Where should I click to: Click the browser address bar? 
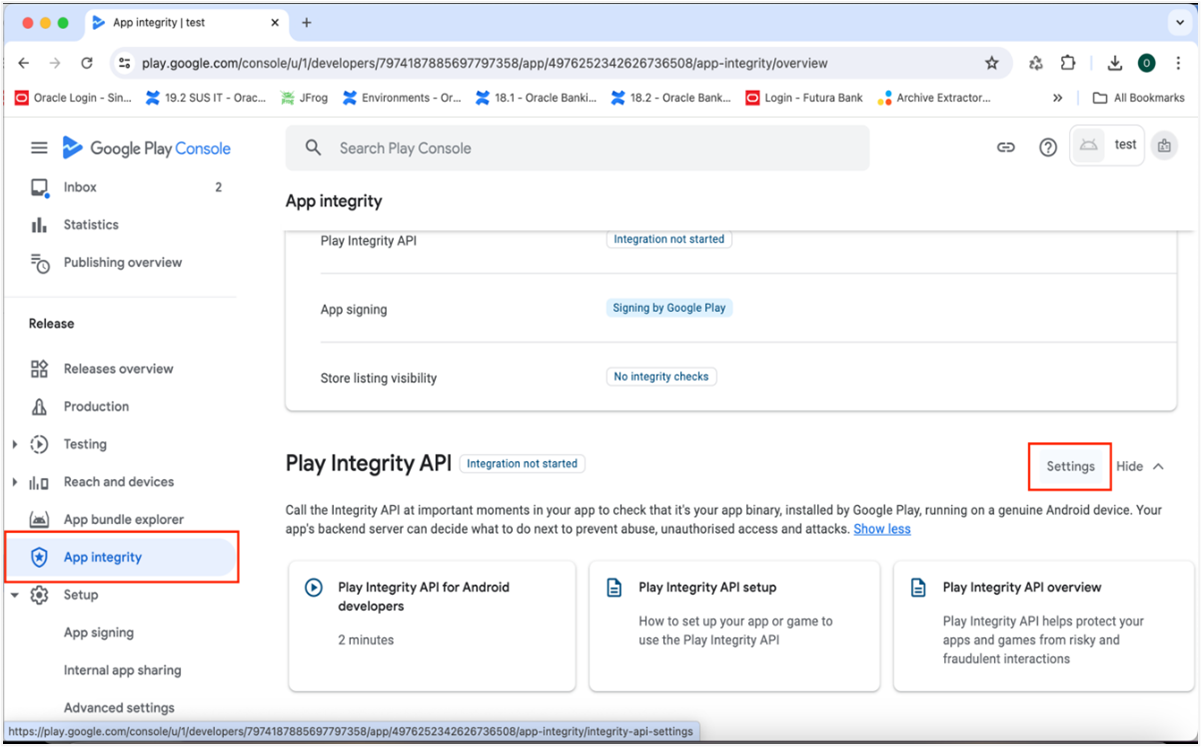tap(560, 63)
